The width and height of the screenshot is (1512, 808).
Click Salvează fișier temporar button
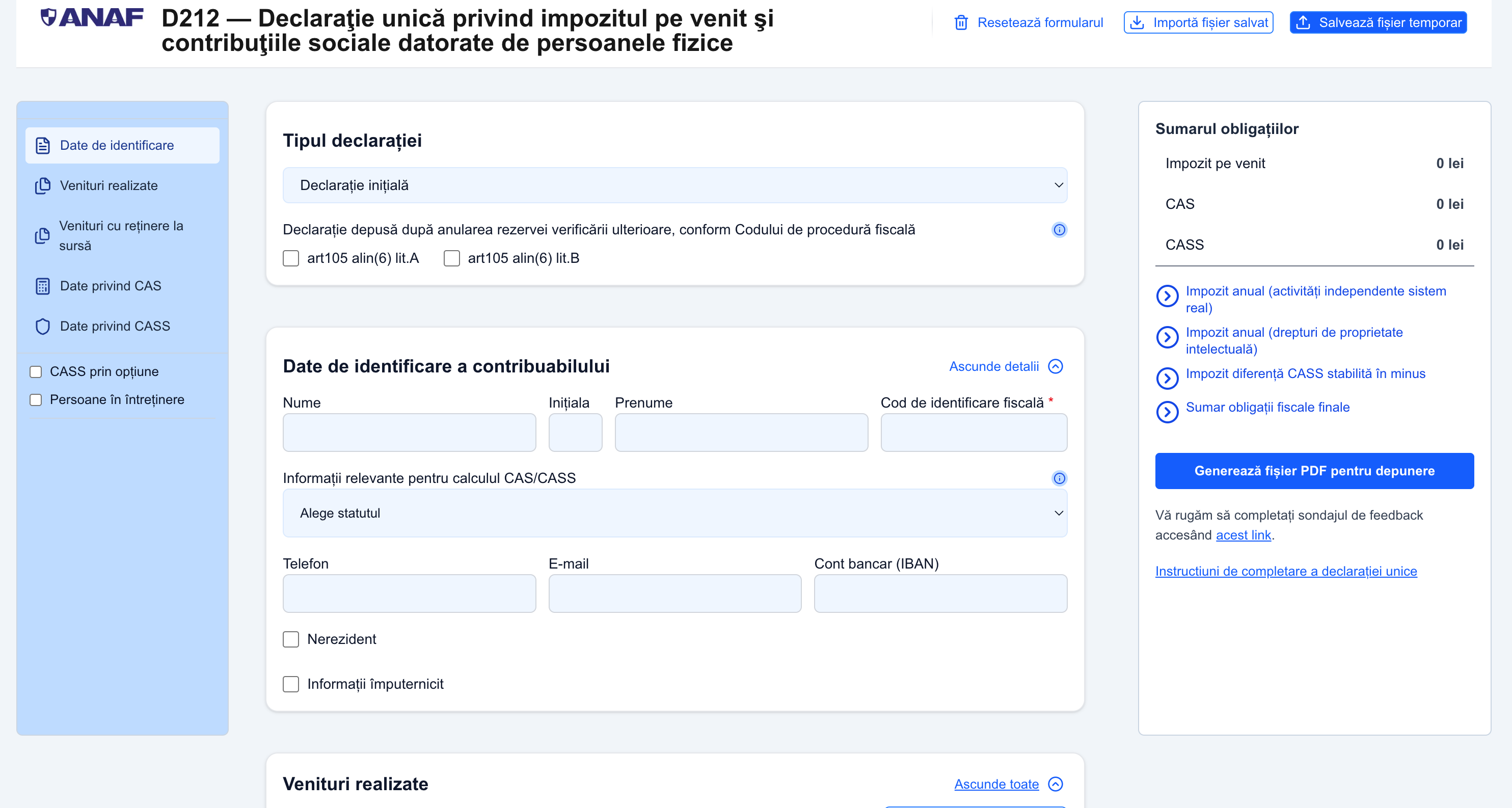[x=1378, y=23]
